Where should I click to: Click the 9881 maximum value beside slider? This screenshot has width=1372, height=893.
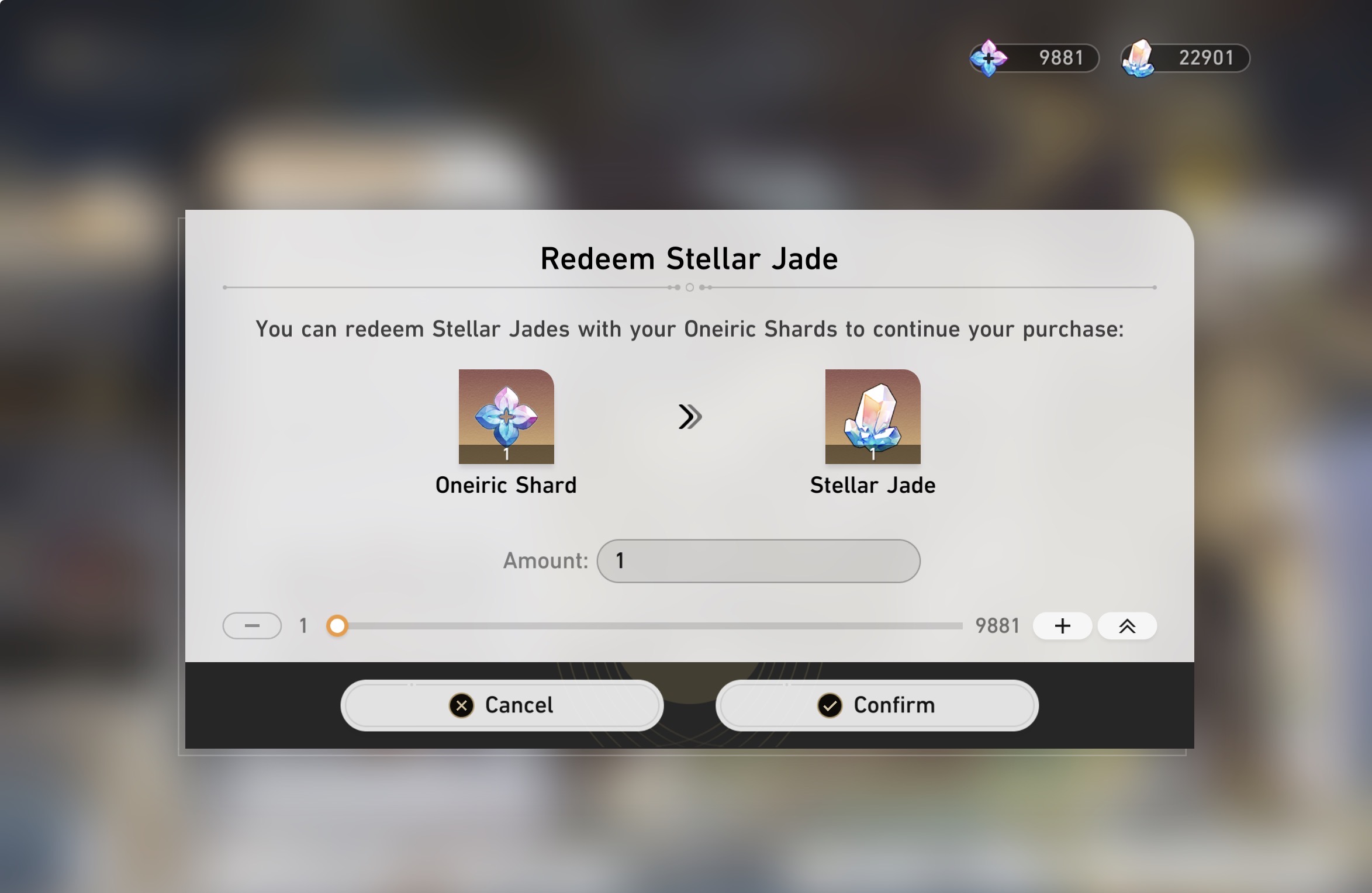coord(997,626)
